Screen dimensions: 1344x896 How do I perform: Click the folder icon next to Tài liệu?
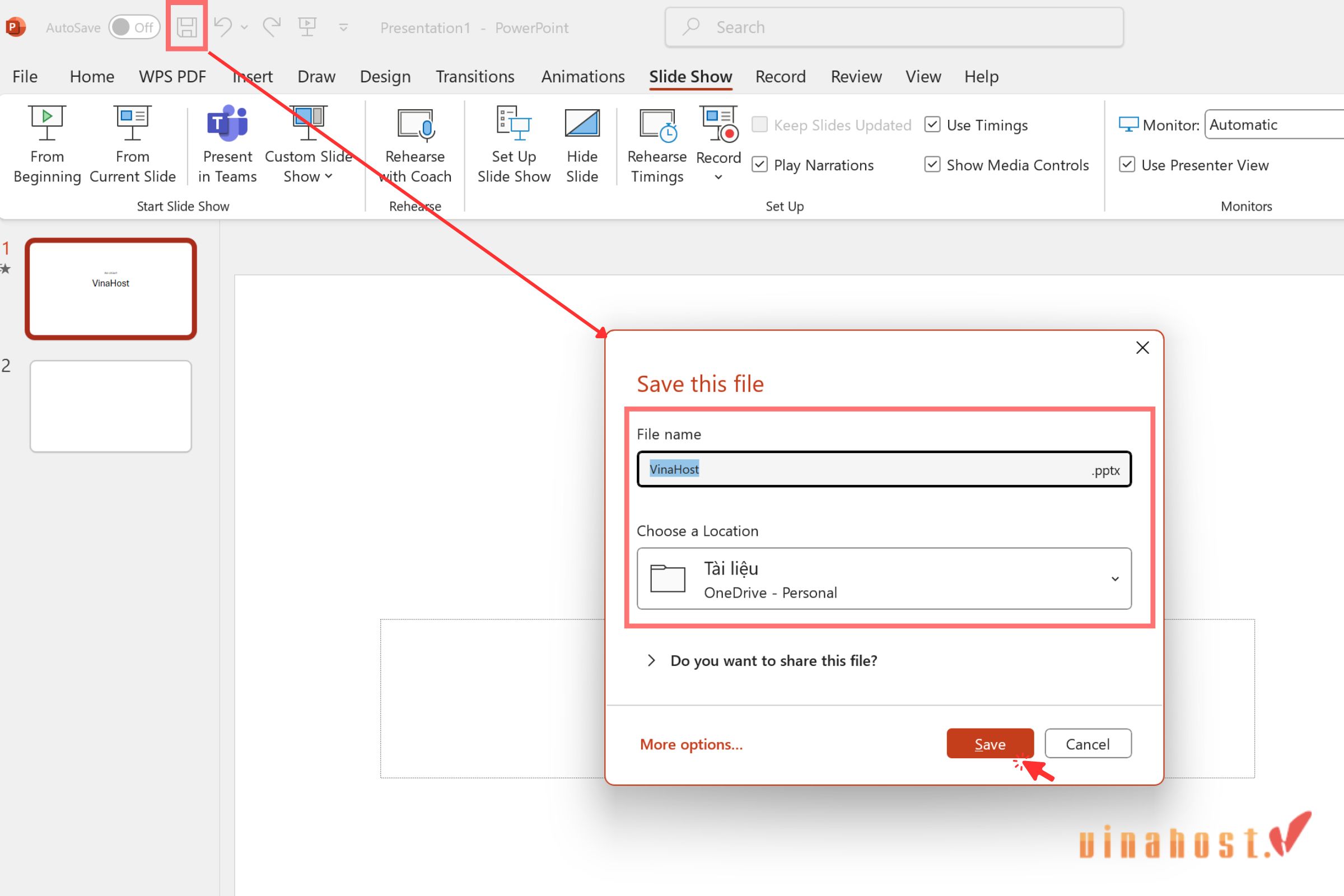(x=668, y=579)
